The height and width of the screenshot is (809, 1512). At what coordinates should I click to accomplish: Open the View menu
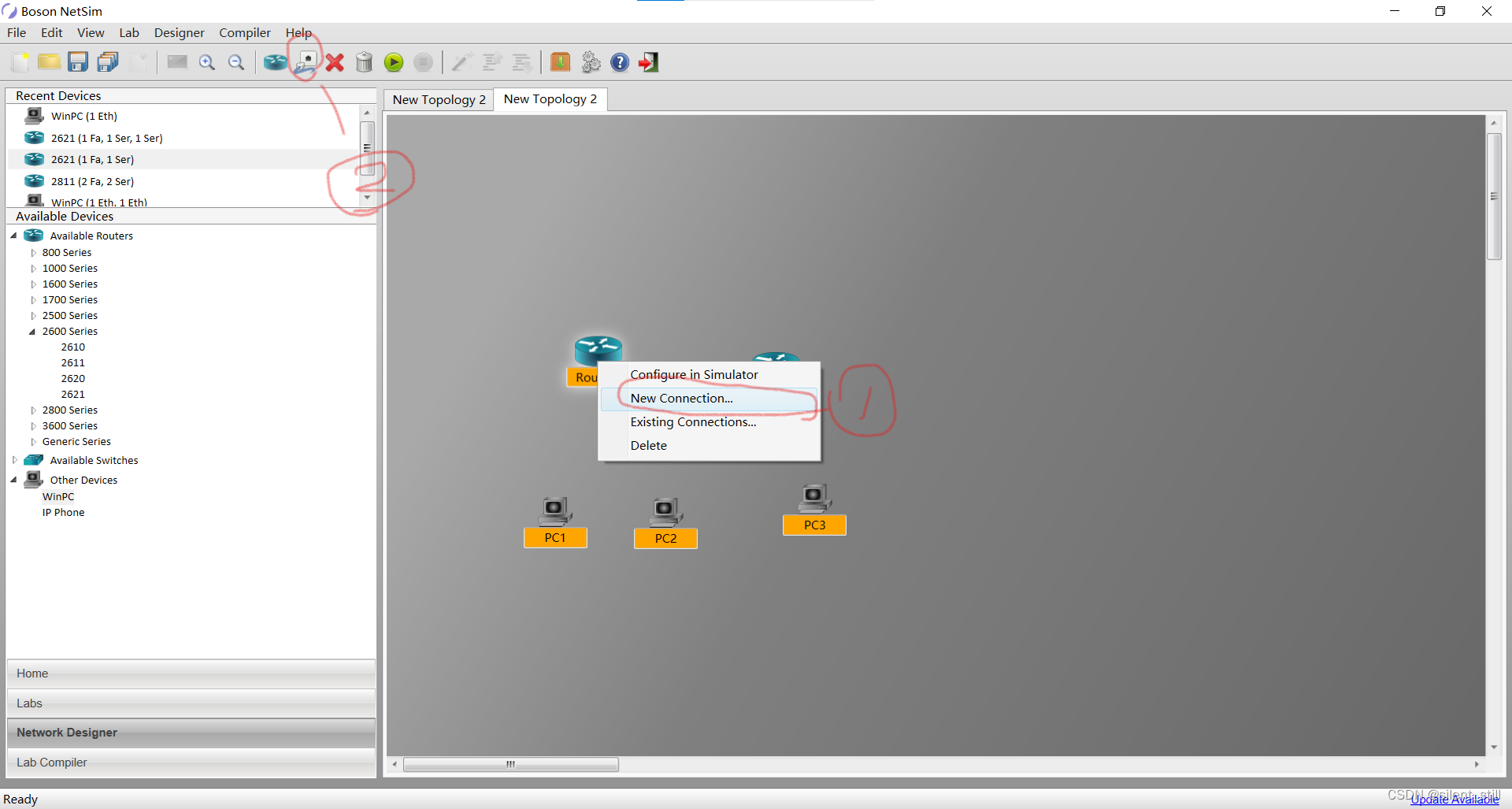point(91,32)
